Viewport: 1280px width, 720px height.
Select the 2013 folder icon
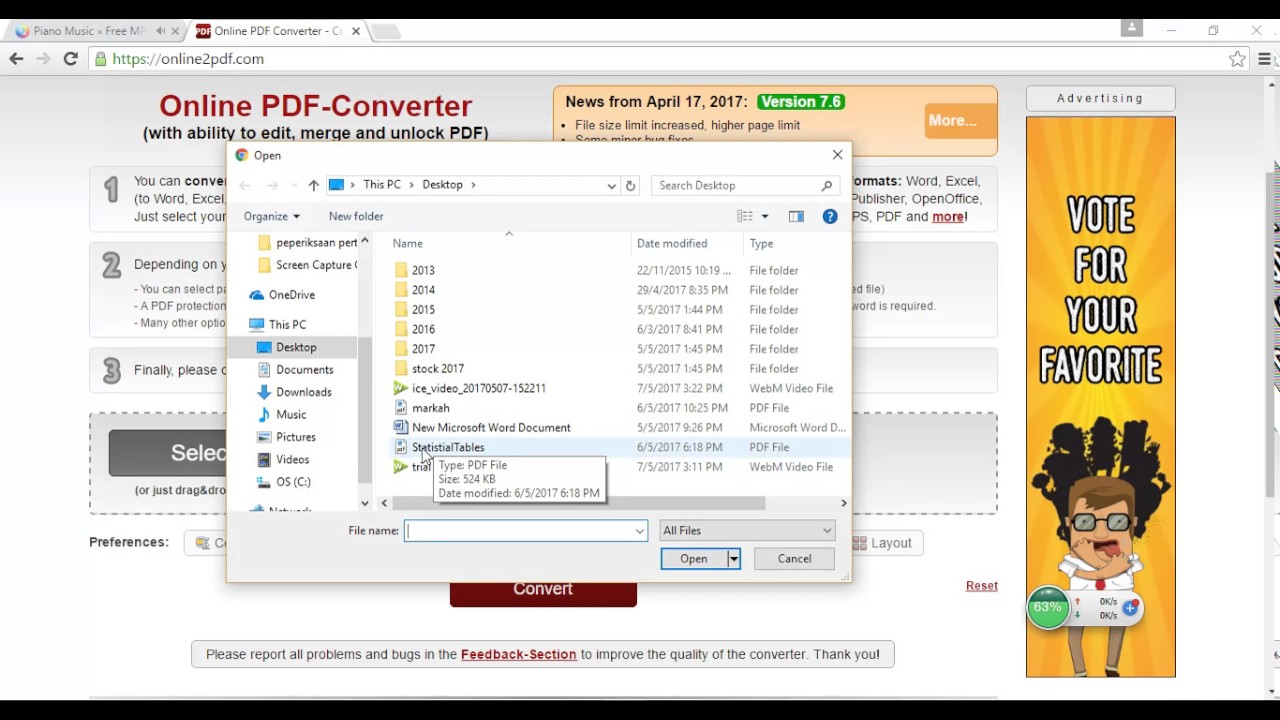coord(401,270)
